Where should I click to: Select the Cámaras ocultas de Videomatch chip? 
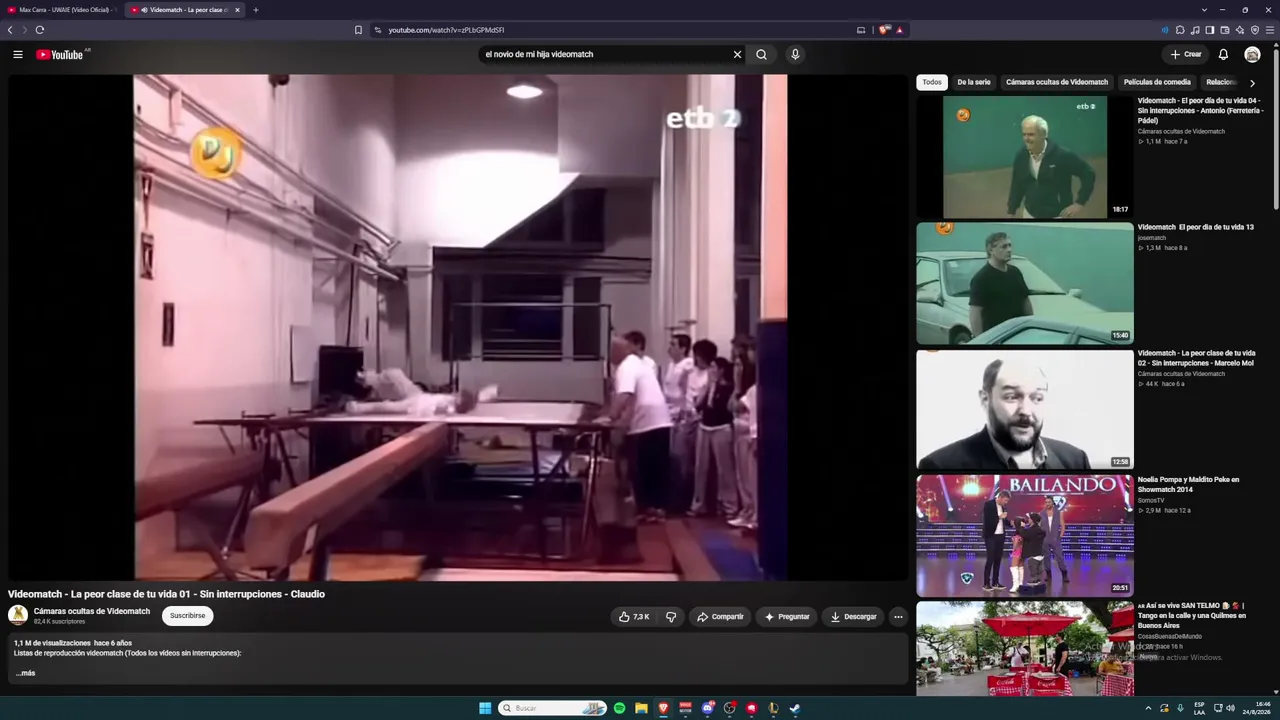1057,82
